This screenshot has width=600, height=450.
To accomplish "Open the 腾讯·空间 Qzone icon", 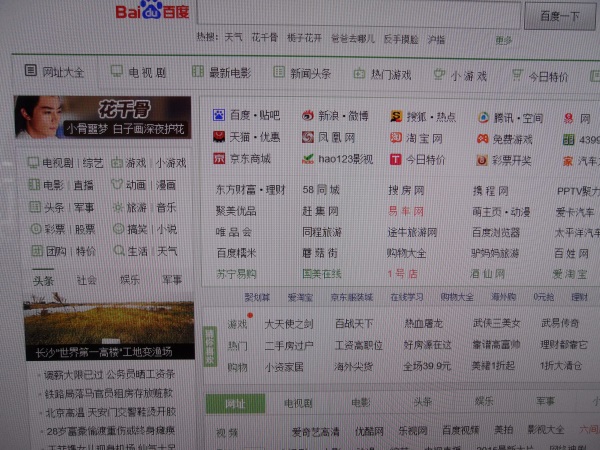I will tap(483, 118).
